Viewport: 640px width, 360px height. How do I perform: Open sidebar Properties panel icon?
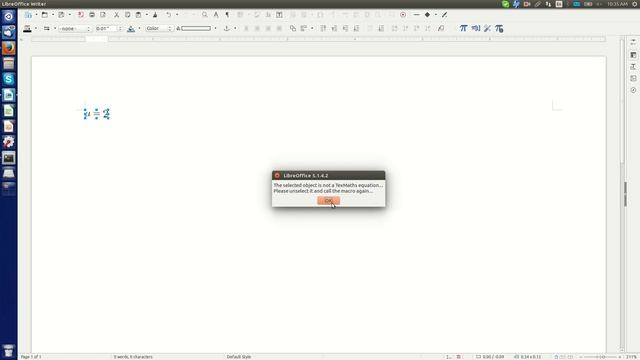633,55
